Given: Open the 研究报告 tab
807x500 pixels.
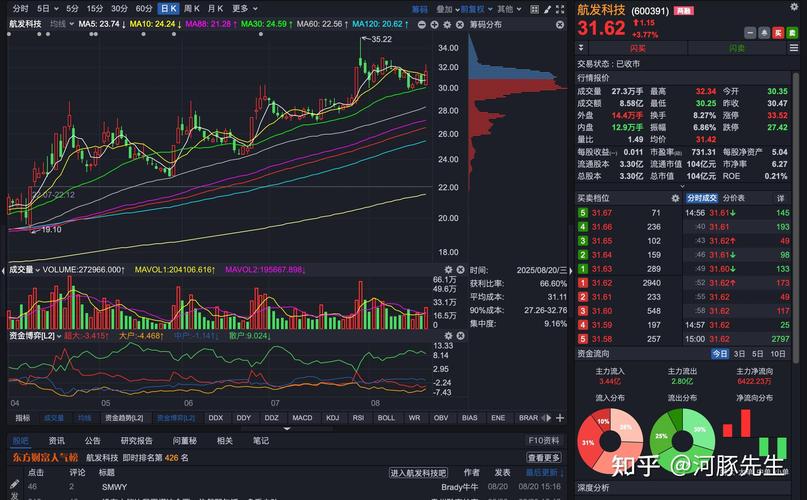Looking at the screenshot, I should pyautogui.click(x=137, y=440).
